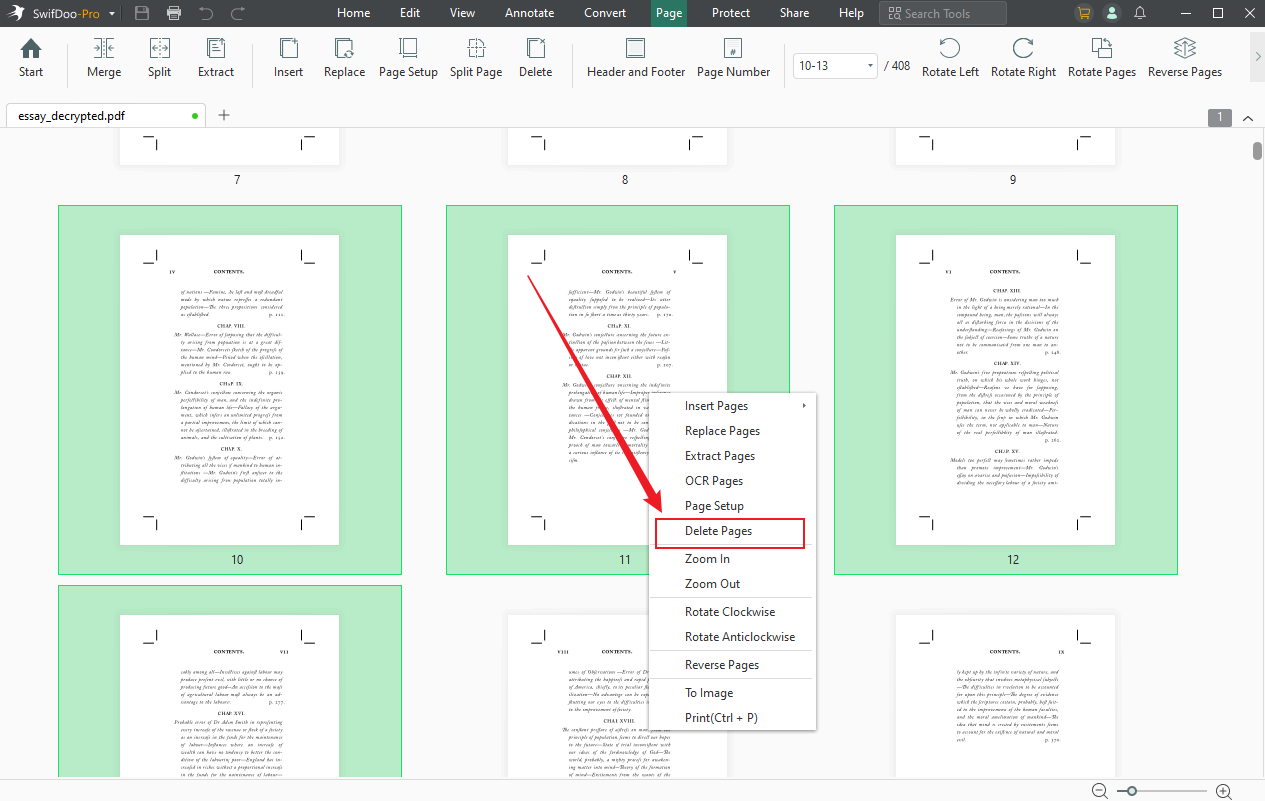Adjust the zoom slider at bottom right
The image size is (1265, 801).
pos(1130,790)
